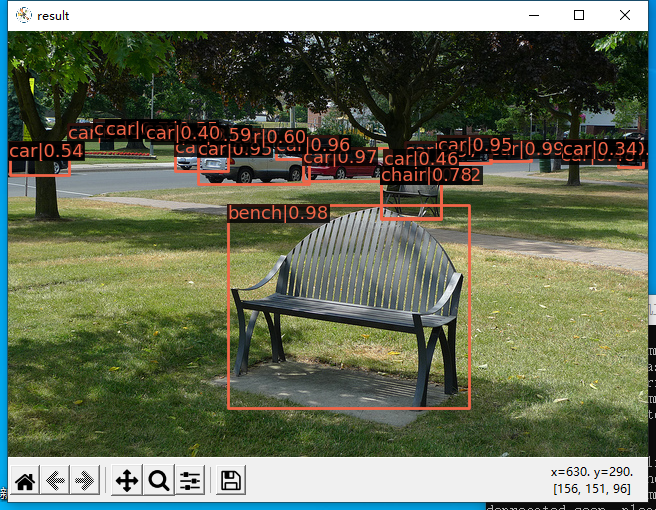This screenshot has height=510, width=656.
Task: Click the |0.96 detection label
Action: tap(328, 145)
